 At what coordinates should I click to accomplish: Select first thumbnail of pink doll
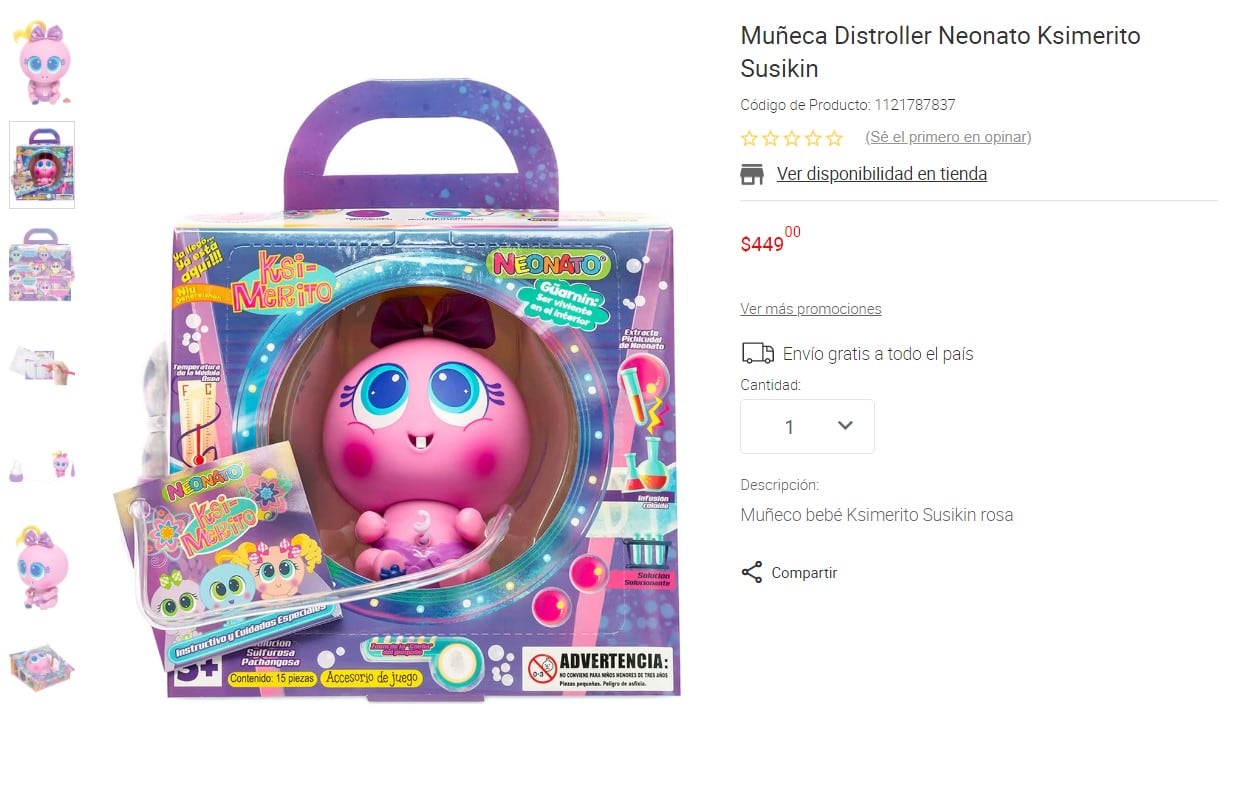pos(42,63)
